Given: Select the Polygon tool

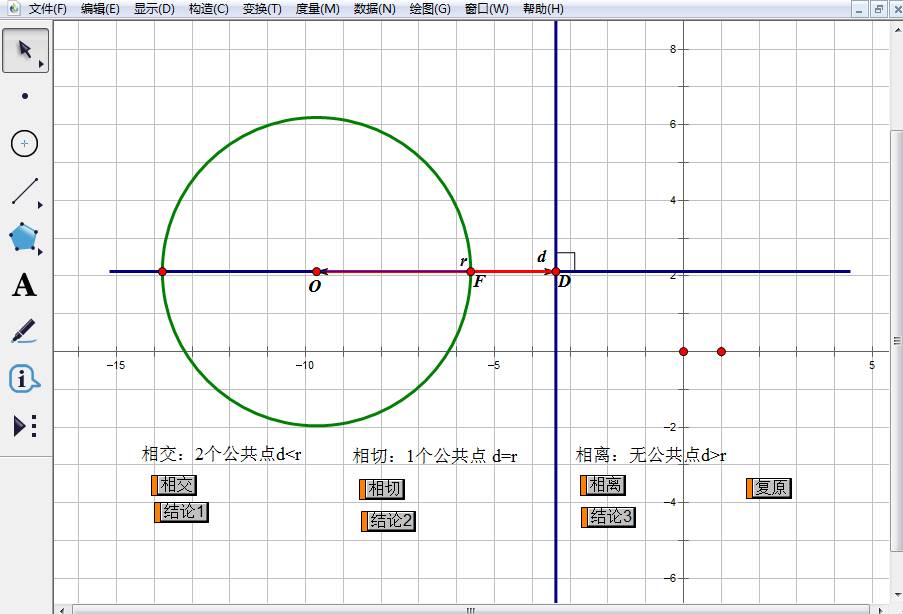Looking at the screenshot, I should (x=25, y=238).
